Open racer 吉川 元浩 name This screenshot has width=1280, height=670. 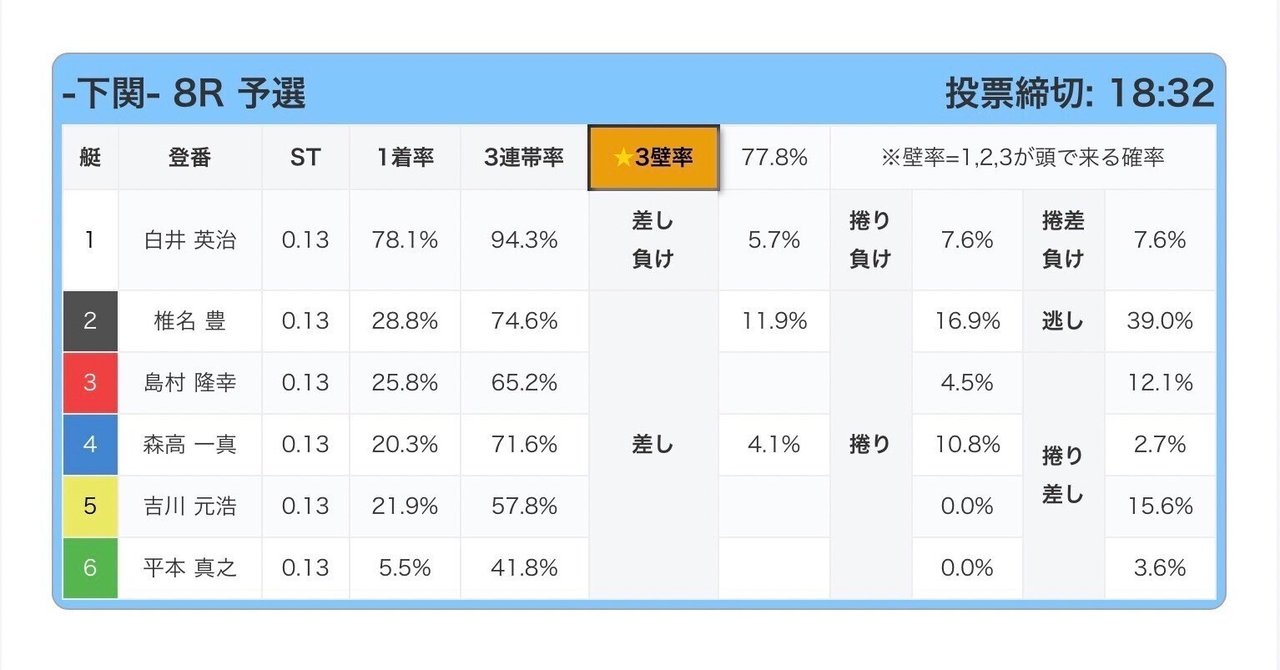[x=190, y=506]
